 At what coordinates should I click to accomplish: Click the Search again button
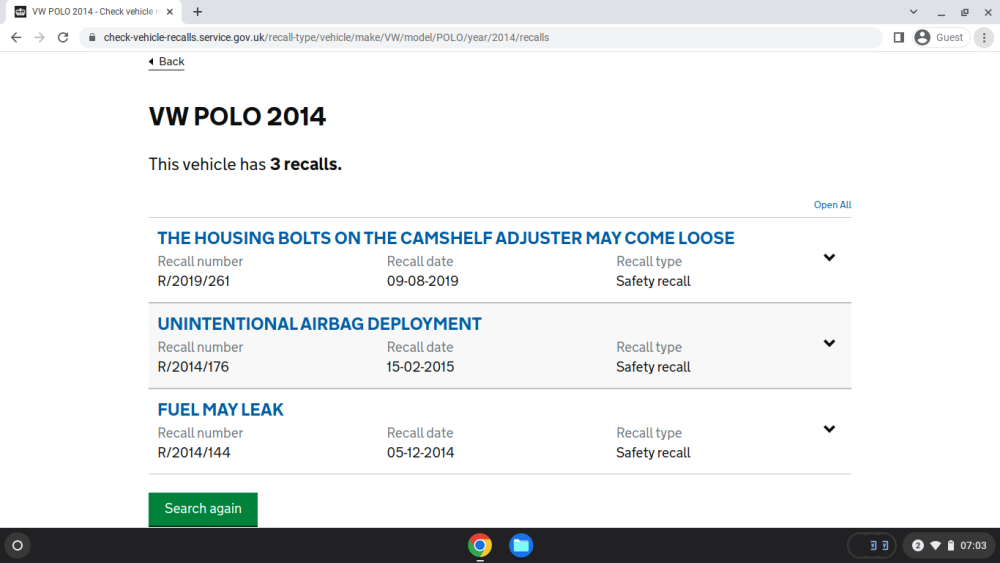tap(203, 509)
